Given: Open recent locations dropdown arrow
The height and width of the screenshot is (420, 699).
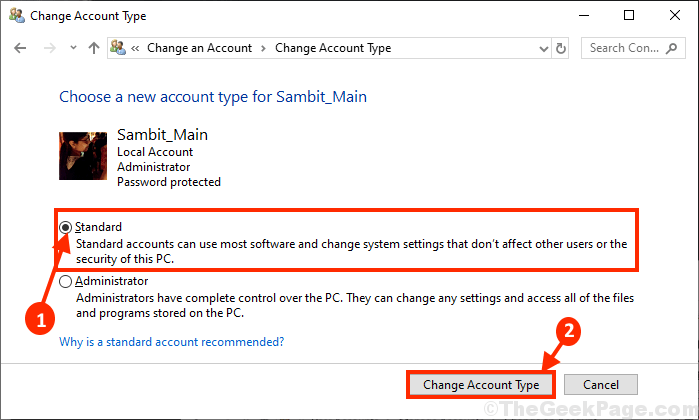Looking at the screenshot, I should tap(73, 48).
